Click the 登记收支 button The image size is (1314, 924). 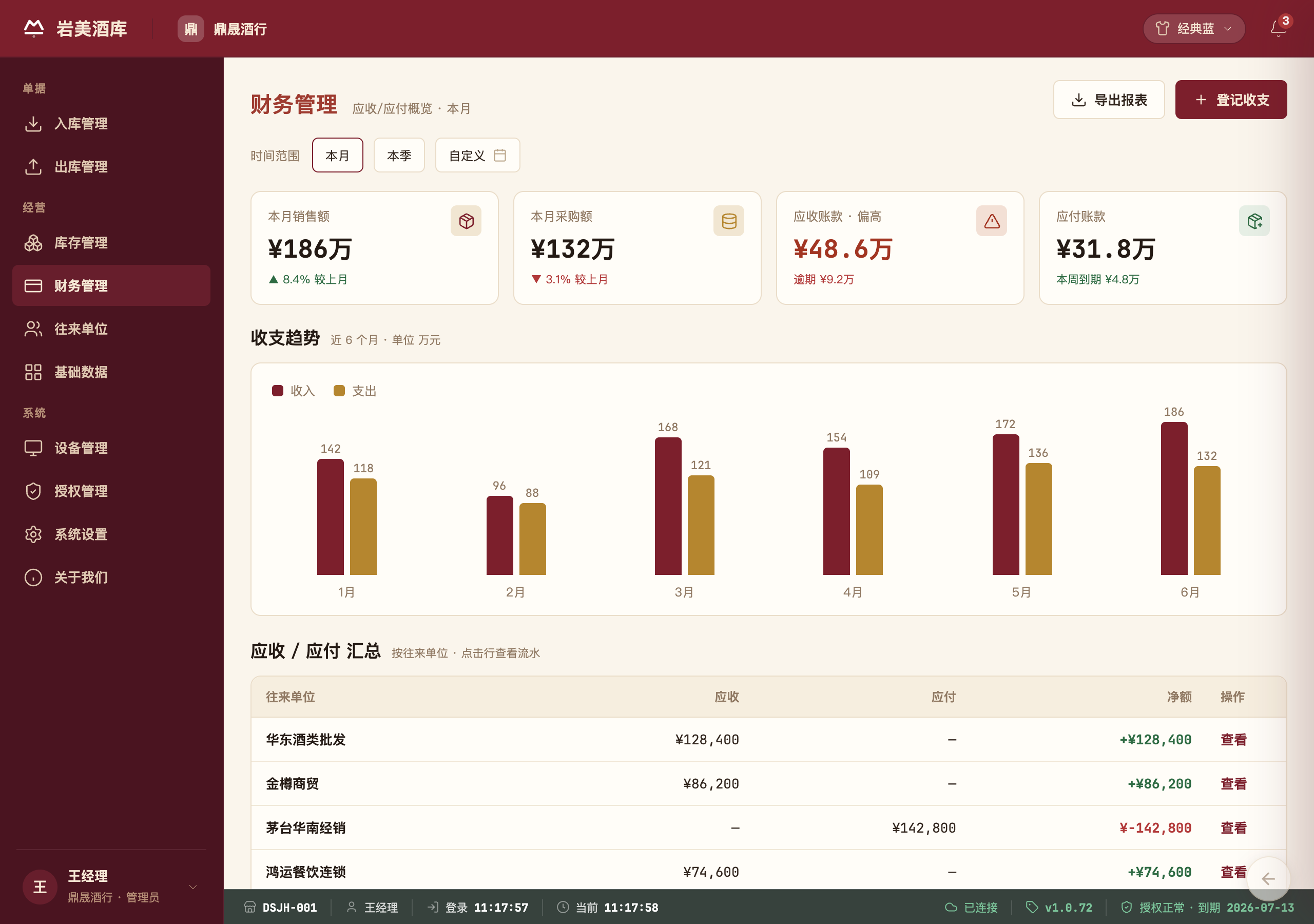1231,100
